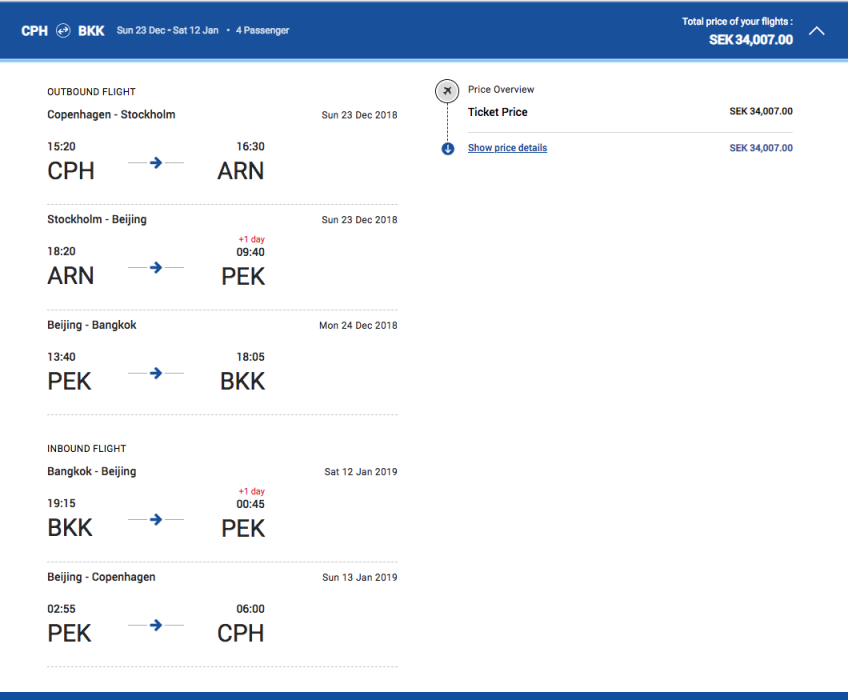Click the arrow between ARN and PEK
Screen dimensions: 848x700
(156, 267)
